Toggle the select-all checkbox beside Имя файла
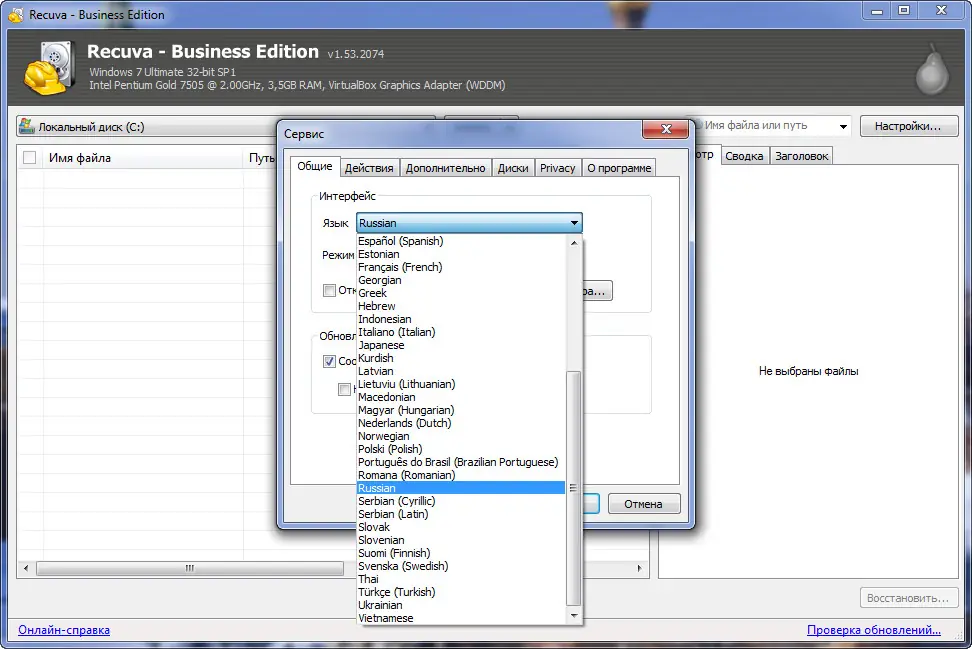Viewport: 972px width, 649px height. (x=29, y=157)
